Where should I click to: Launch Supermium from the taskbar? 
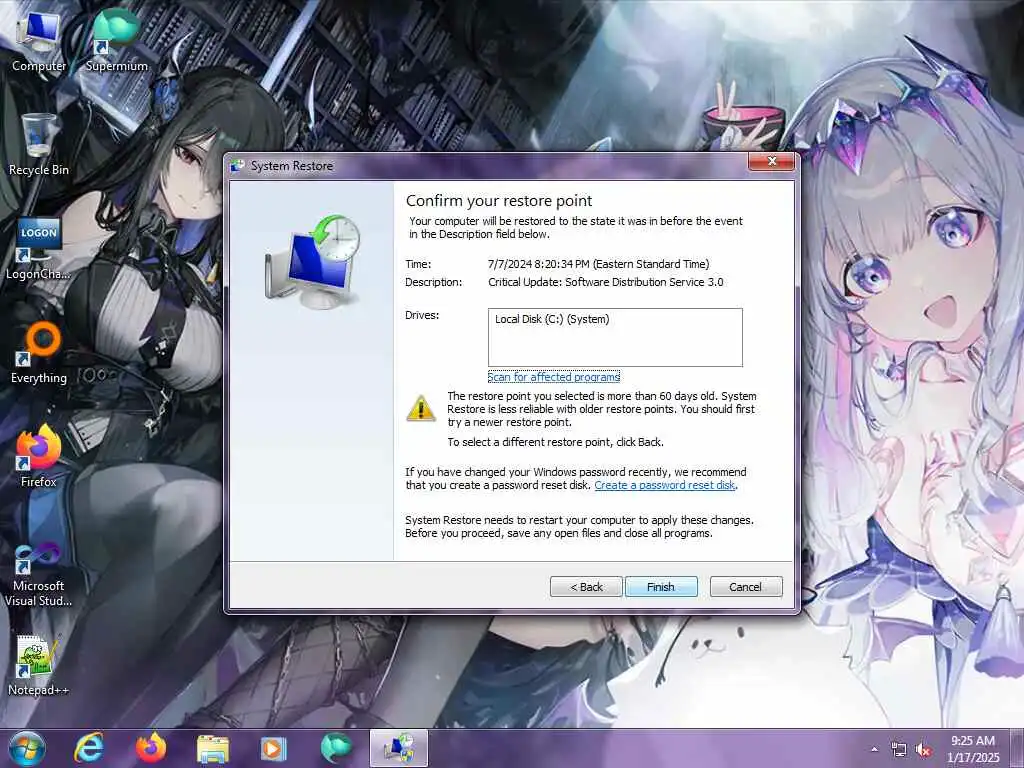336,748
